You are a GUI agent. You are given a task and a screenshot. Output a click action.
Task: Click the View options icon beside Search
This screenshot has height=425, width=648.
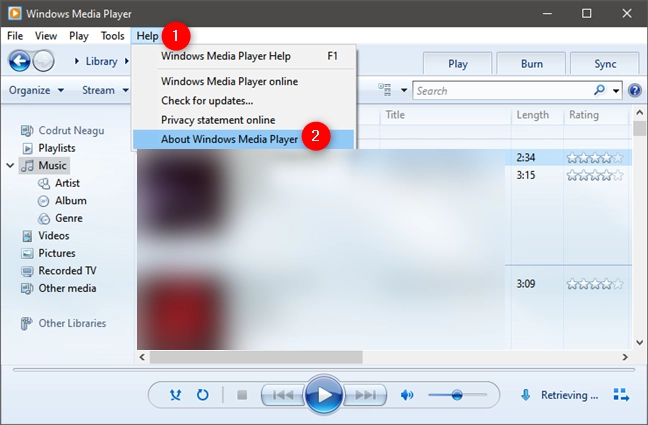tap(385, 90)
